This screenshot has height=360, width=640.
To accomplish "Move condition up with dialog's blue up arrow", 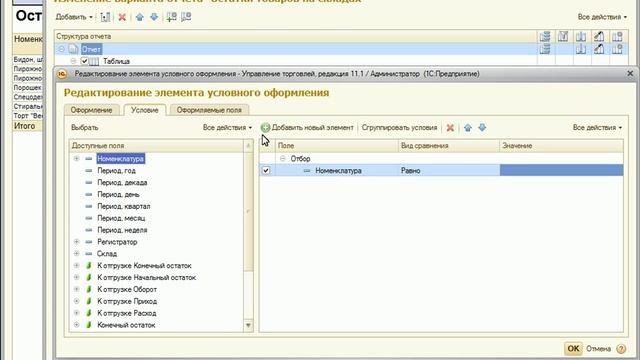I will (x=468, y=128).
